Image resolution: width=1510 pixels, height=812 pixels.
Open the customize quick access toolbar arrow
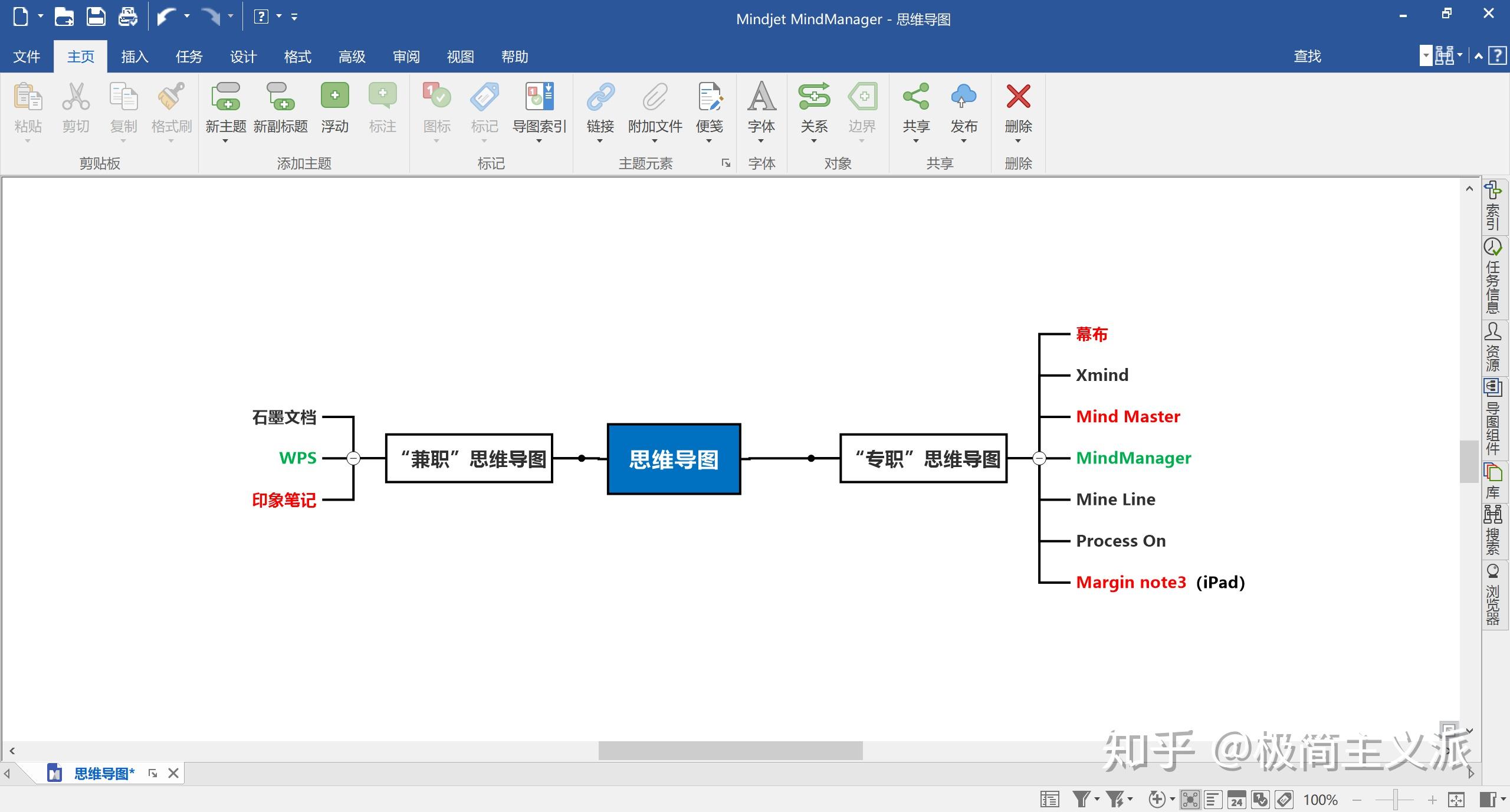coord(294,17)
